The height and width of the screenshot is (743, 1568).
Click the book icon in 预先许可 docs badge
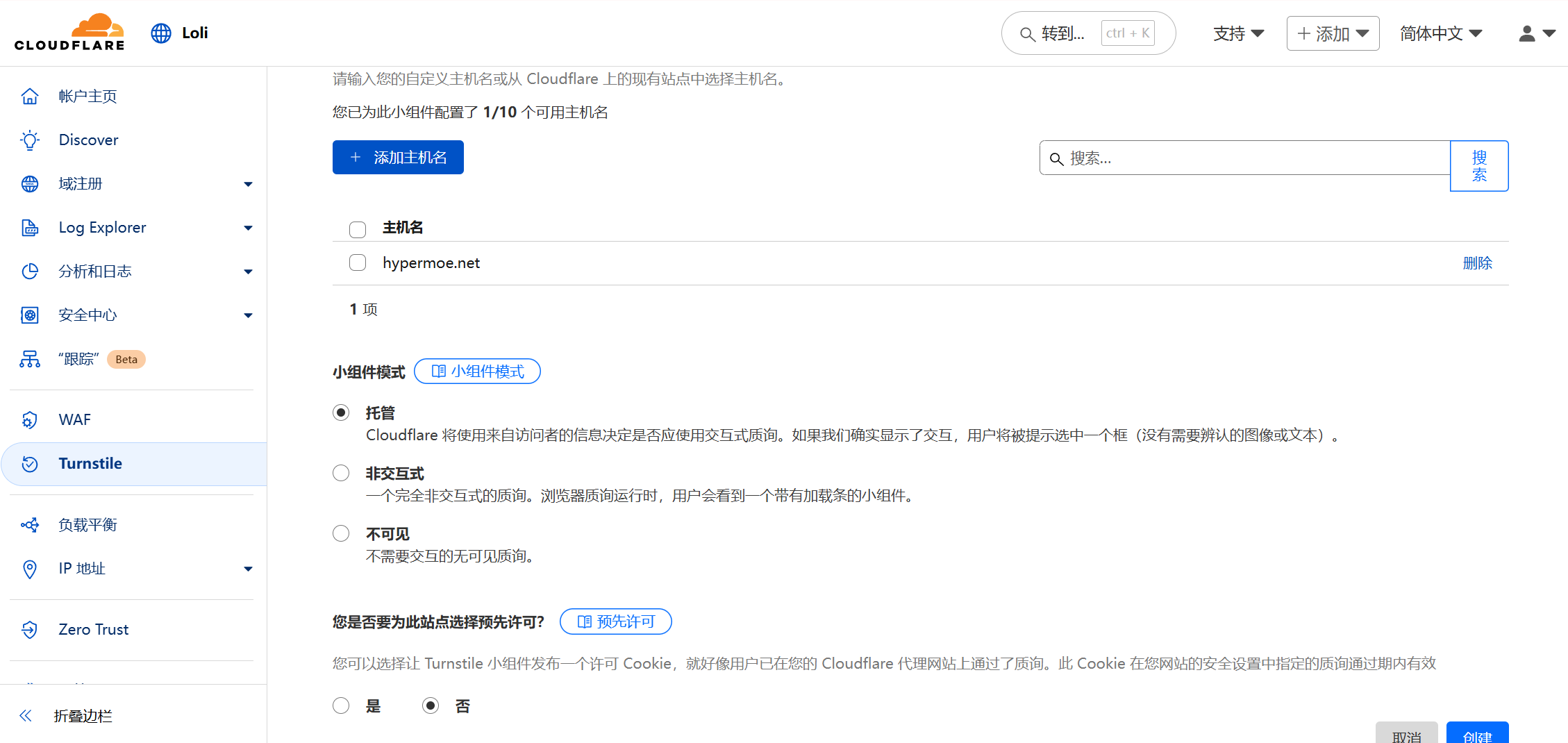(584, 621)
